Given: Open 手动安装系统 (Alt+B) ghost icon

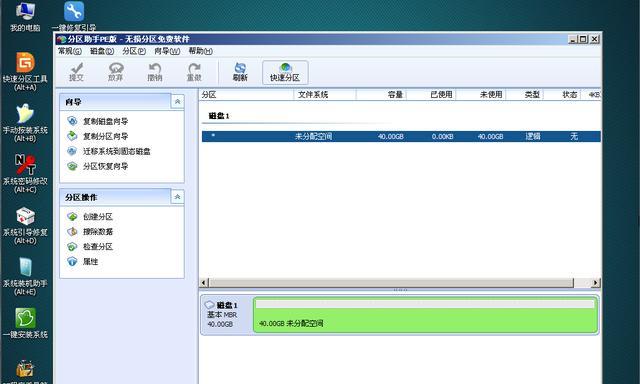Looking at the screenshot, I should tap(25, 123).
